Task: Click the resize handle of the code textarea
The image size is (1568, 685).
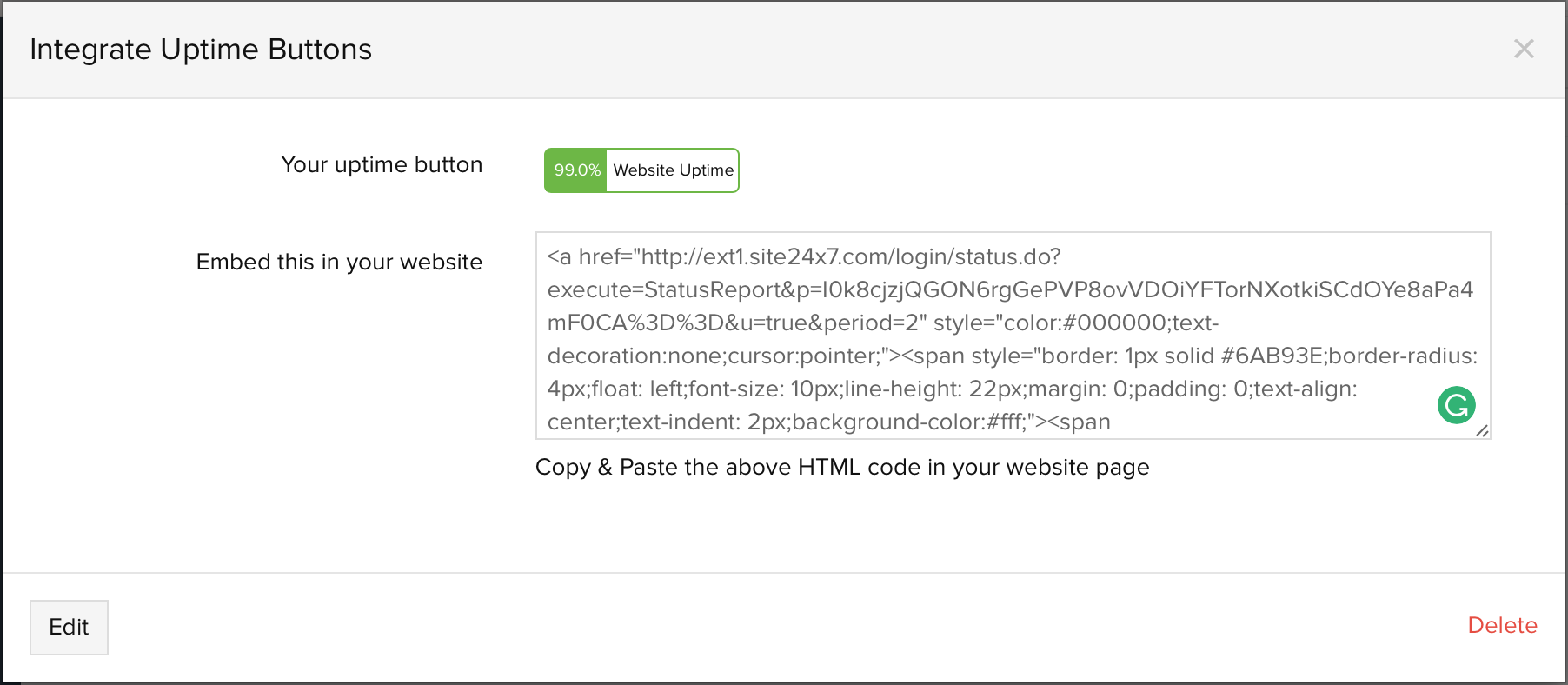Action: 1483,430
